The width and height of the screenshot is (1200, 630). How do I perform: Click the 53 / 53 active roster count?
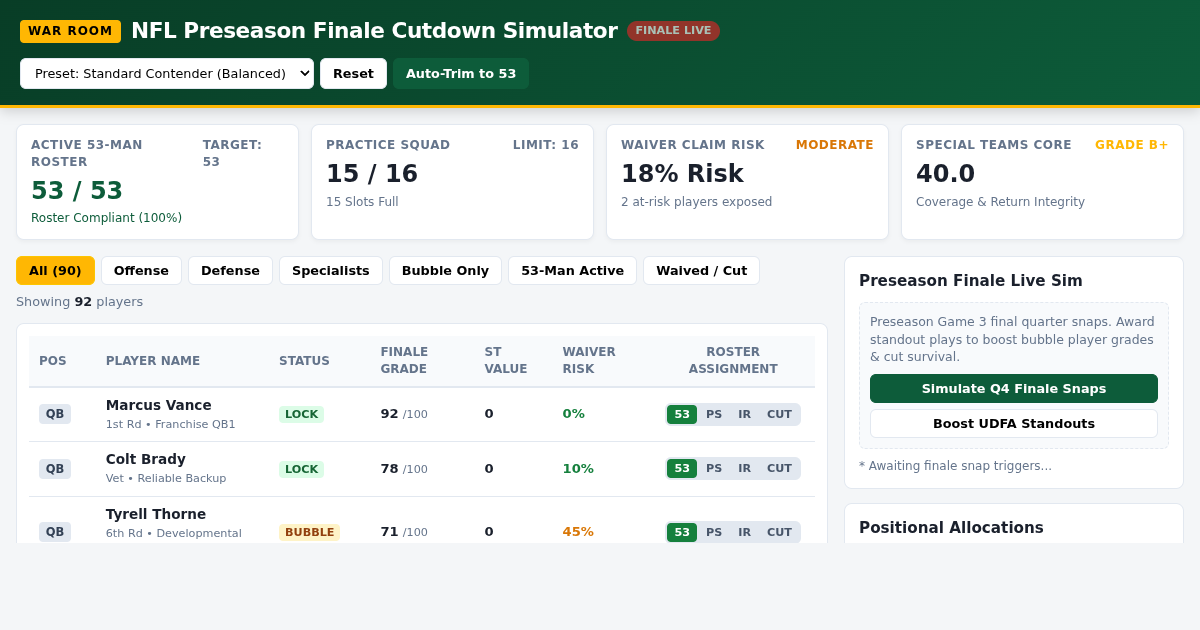77,191
